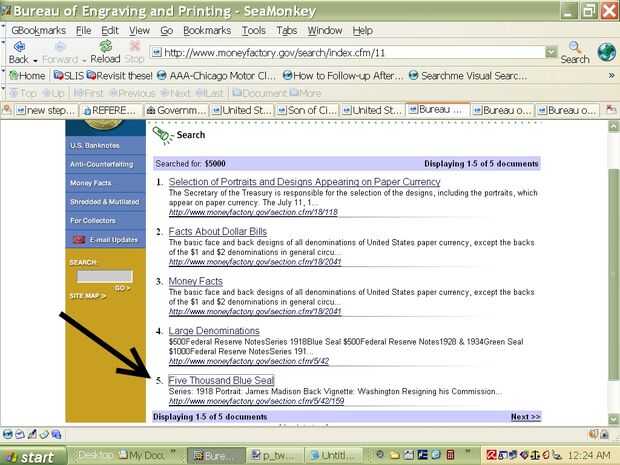Switch to 'p_bw...' taskbar window
The width and height of the screenshot is (620, 465).
(274, 456)
